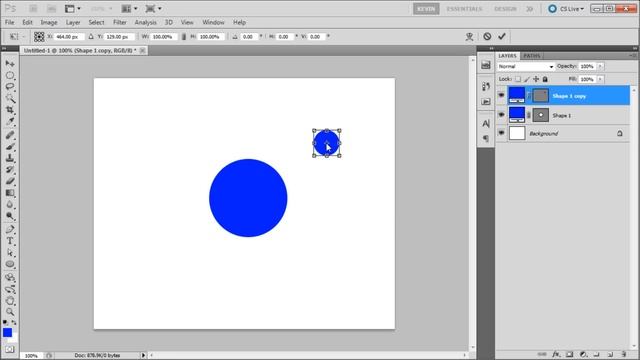The width and height of the screenshot is (640, 360).
Task: Open the layer Opacity slider arrow
Action: (600, 66)
